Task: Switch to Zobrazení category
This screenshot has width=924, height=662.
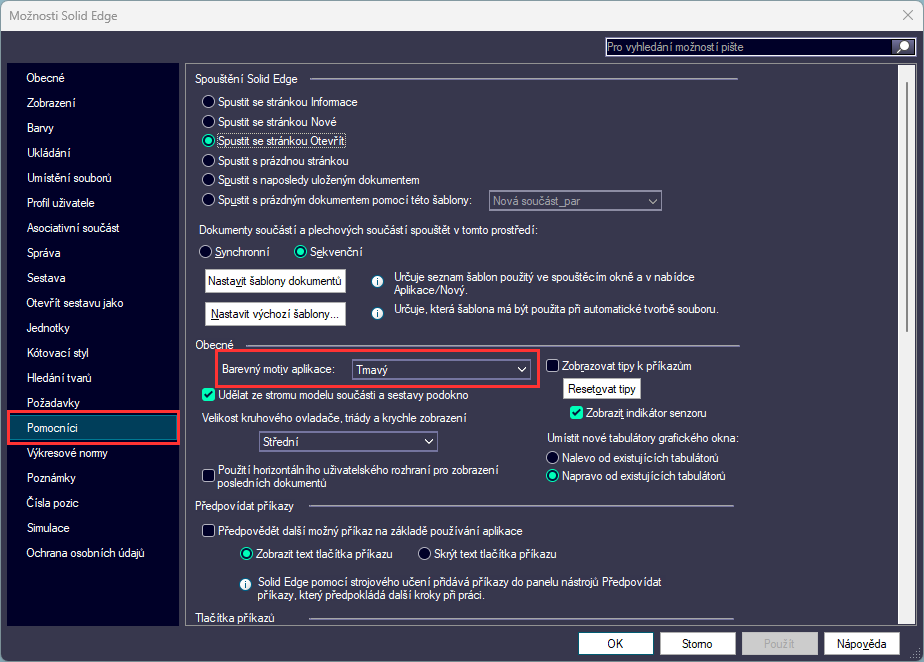Action: pos(51,103)
